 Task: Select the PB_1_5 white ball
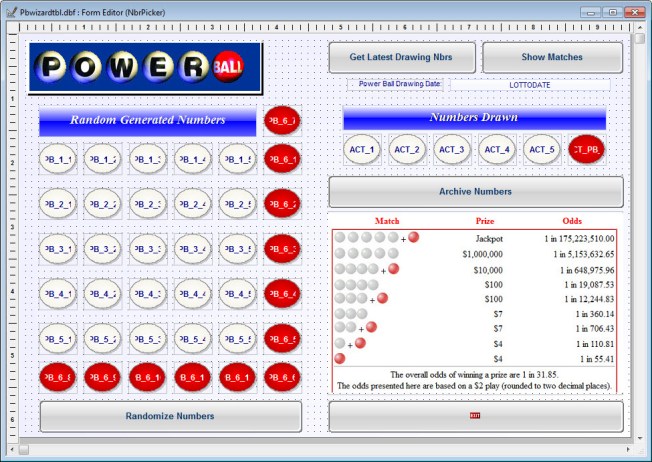click(237, 159)
